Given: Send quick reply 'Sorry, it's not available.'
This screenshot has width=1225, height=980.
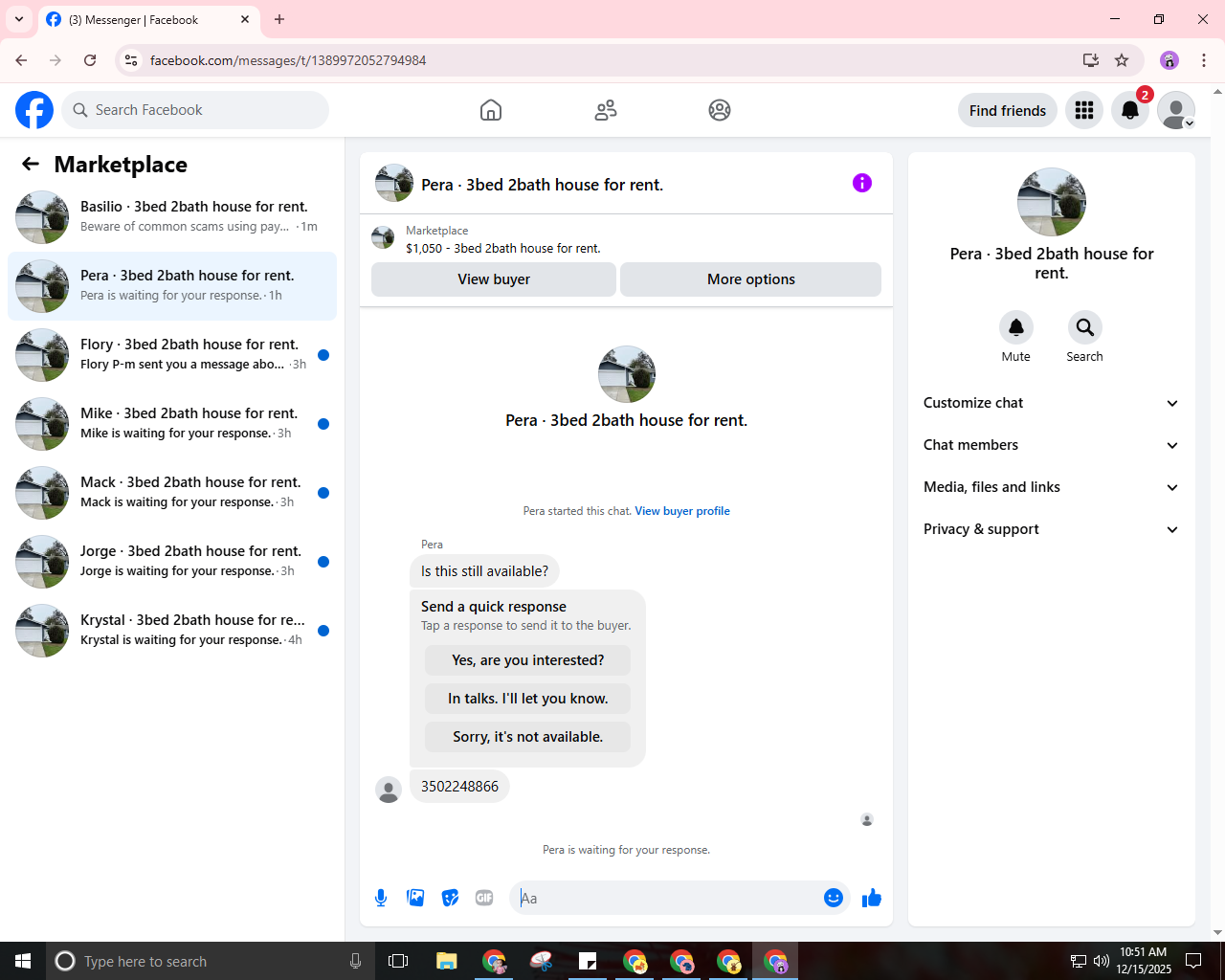Looking at the screenshot, I should 528,737.
